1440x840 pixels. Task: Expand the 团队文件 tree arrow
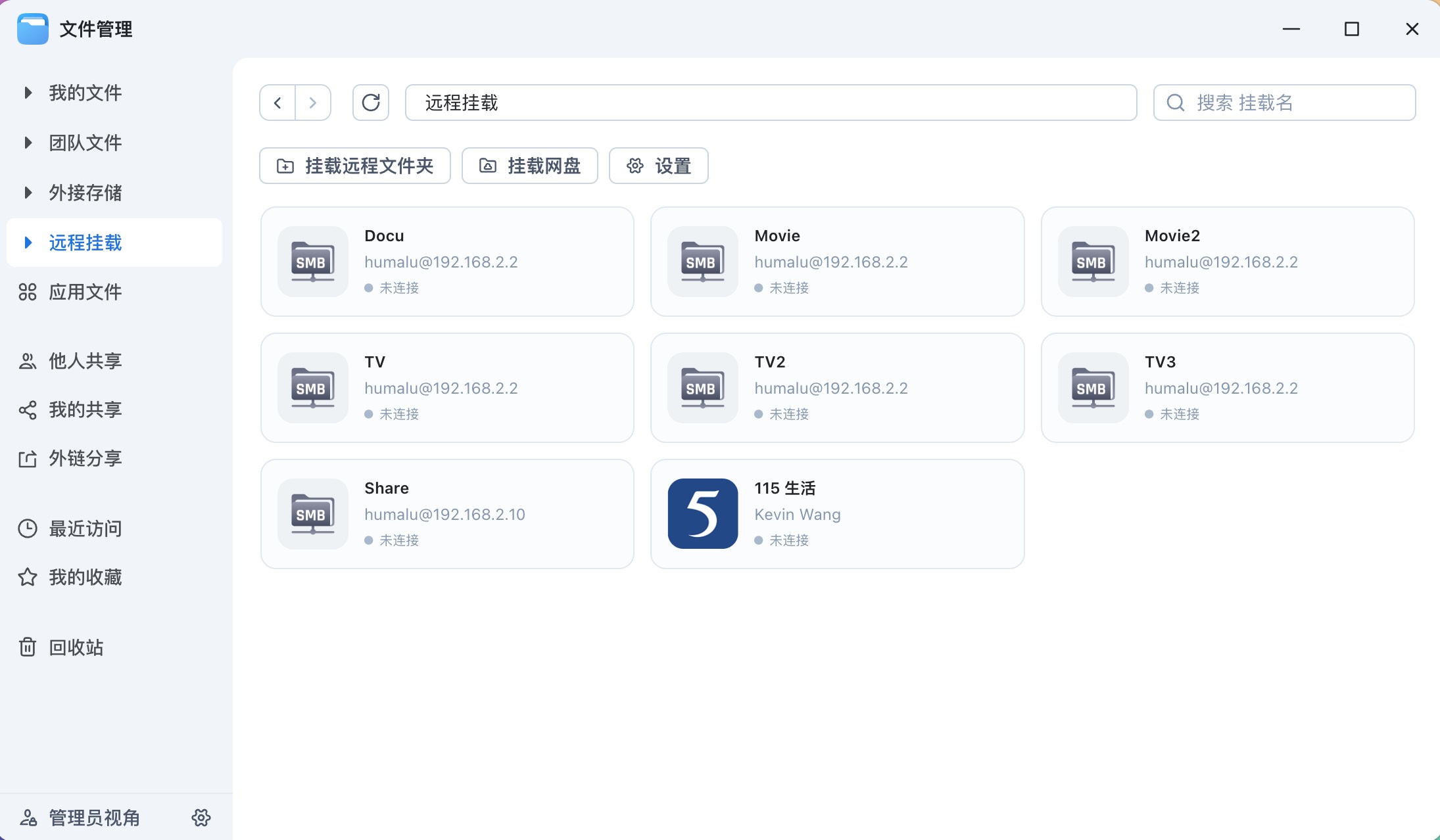point(28,143)
